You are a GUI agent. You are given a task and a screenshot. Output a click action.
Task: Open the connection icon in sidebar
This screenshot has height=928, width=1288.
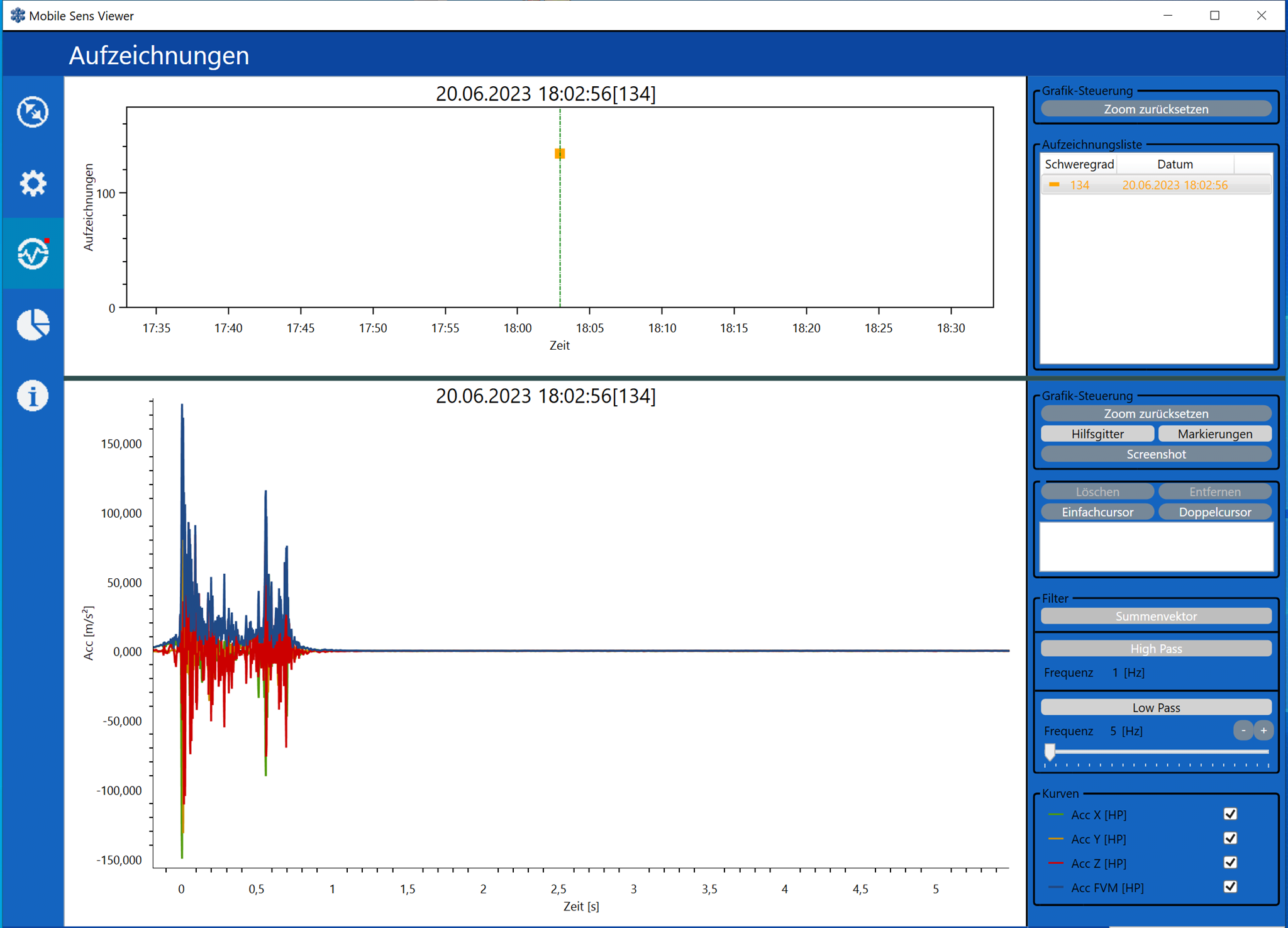(x=33, y=113)
